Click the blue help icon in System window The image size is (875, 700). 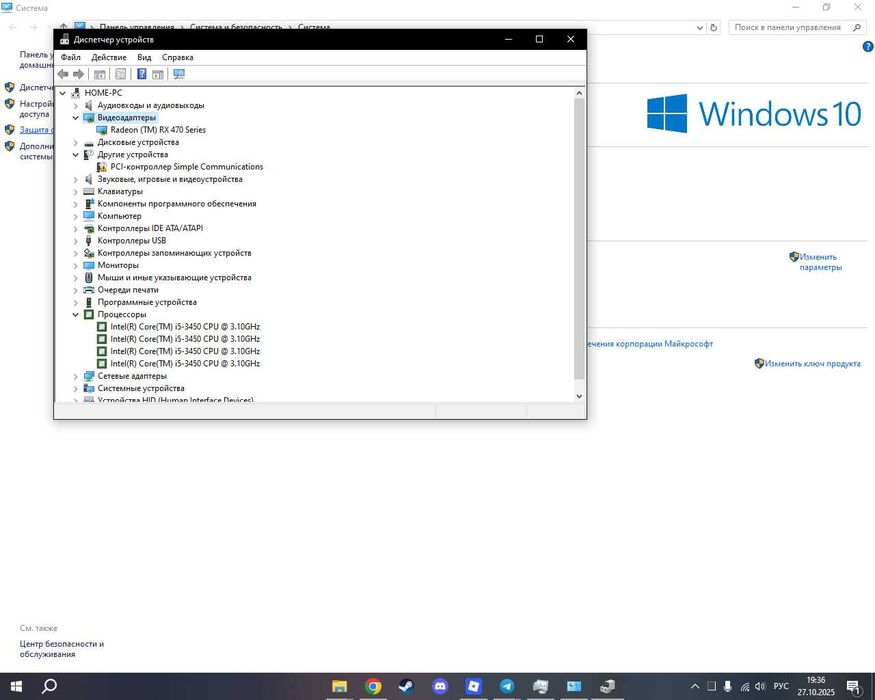[868, 47]
